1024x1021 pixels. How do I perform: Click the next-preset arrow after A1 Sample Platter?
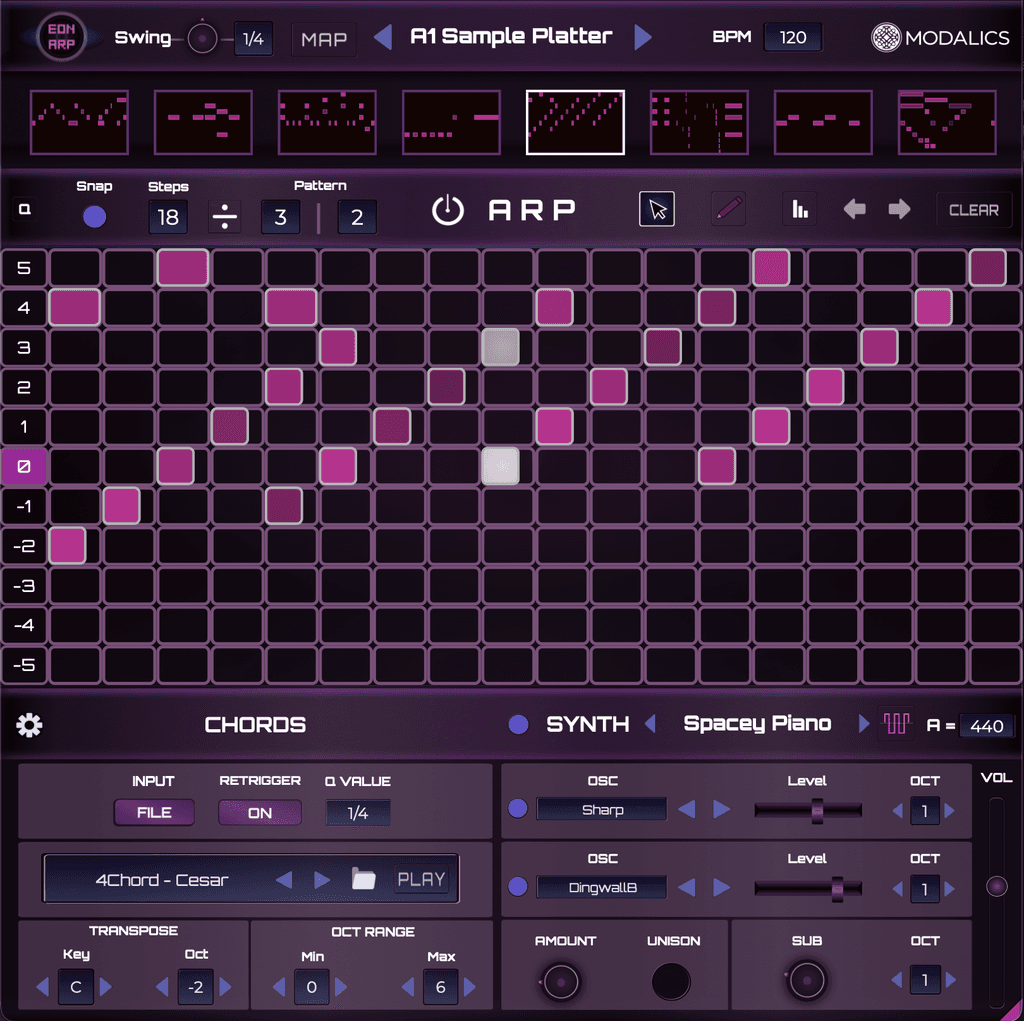[x=643, y=36]
